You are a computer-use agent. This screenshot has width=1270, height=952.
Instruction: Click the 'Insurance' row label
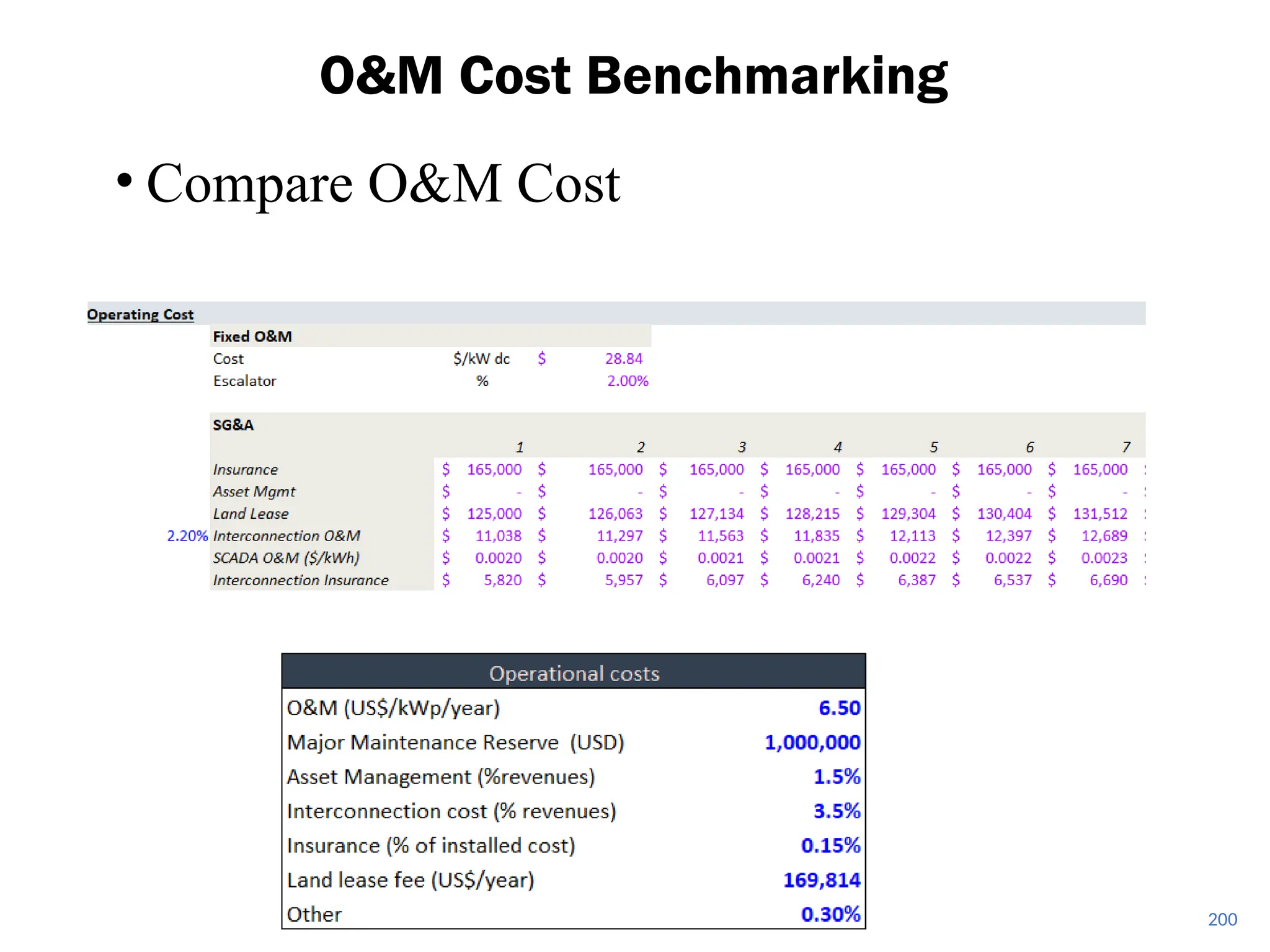coord(246,470)
